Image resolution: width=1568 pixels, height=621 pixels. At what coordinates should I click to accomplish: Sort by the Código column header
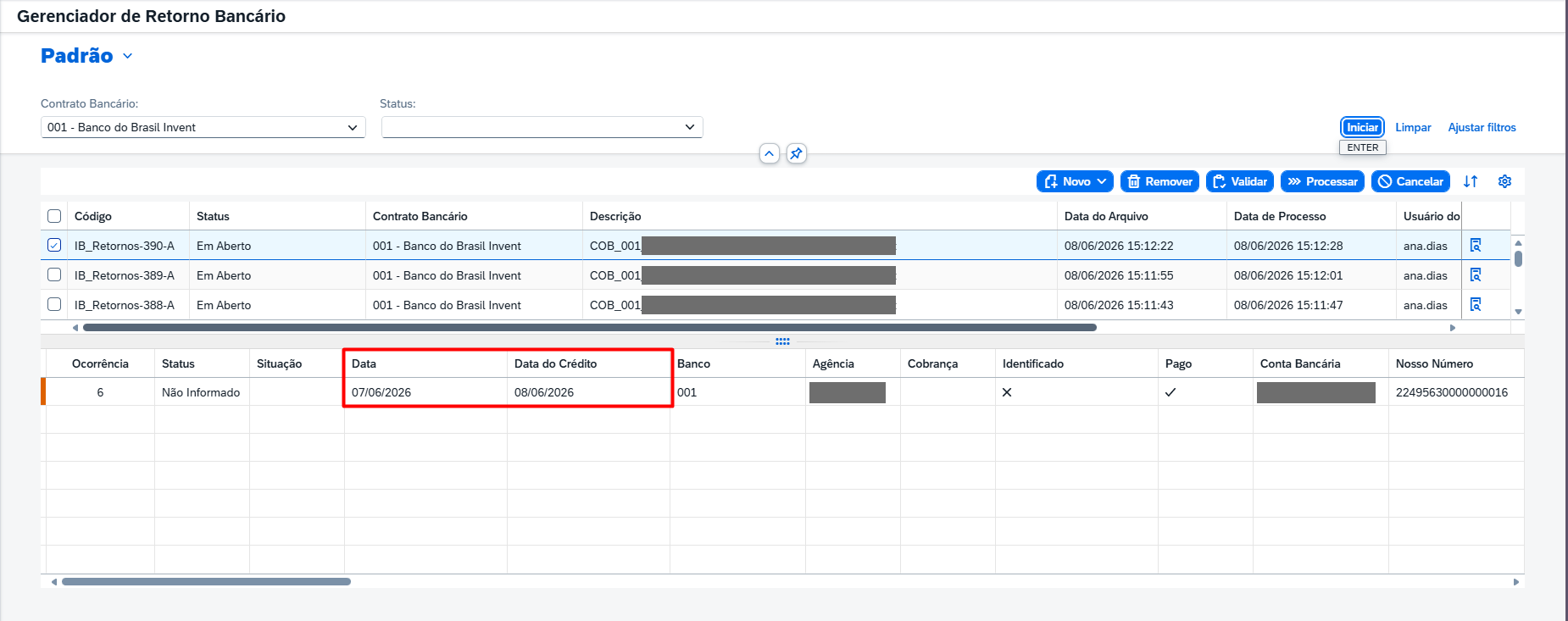pos(128,216)
